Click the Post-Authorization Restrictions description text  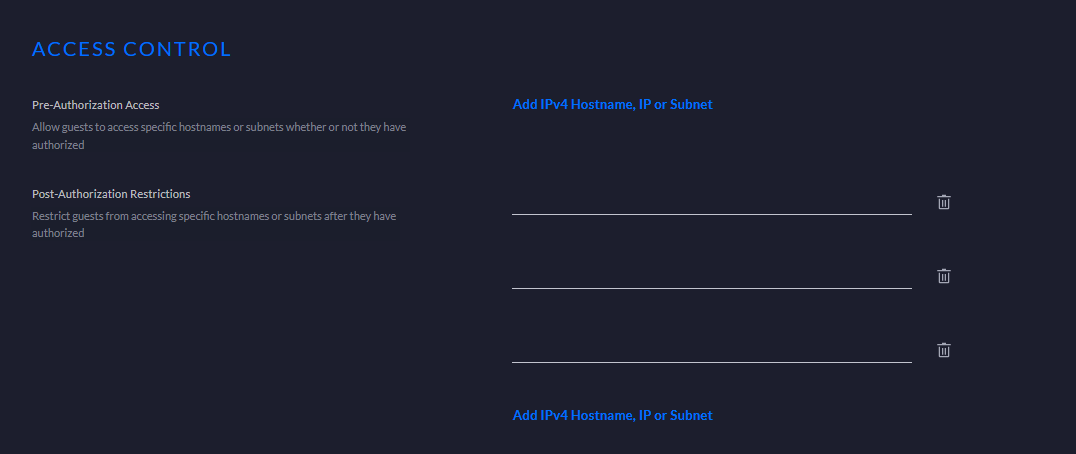coord(214,225)
